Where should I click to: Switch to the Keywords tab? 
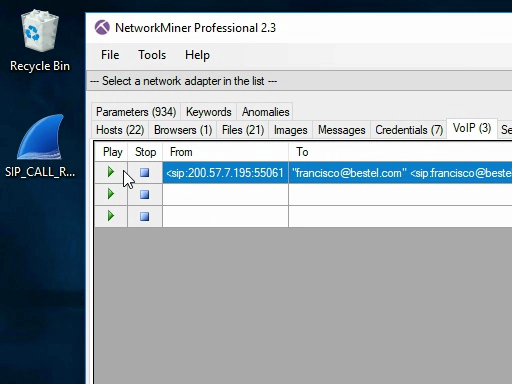[x=209, y=112]
